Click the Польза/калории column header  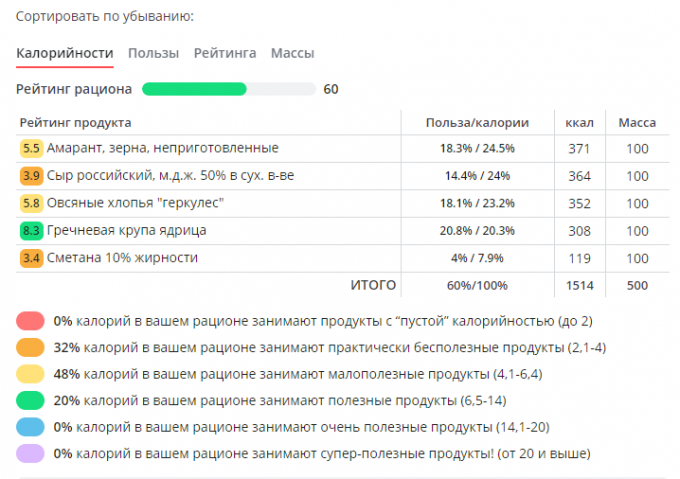pyautogui.click(x=476, y=123)
